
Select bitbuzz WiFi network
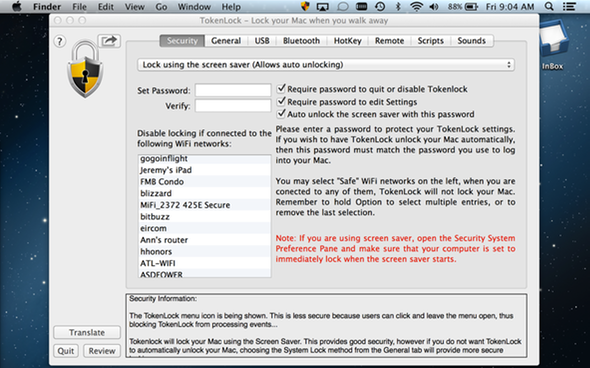(x=204, y=216)
